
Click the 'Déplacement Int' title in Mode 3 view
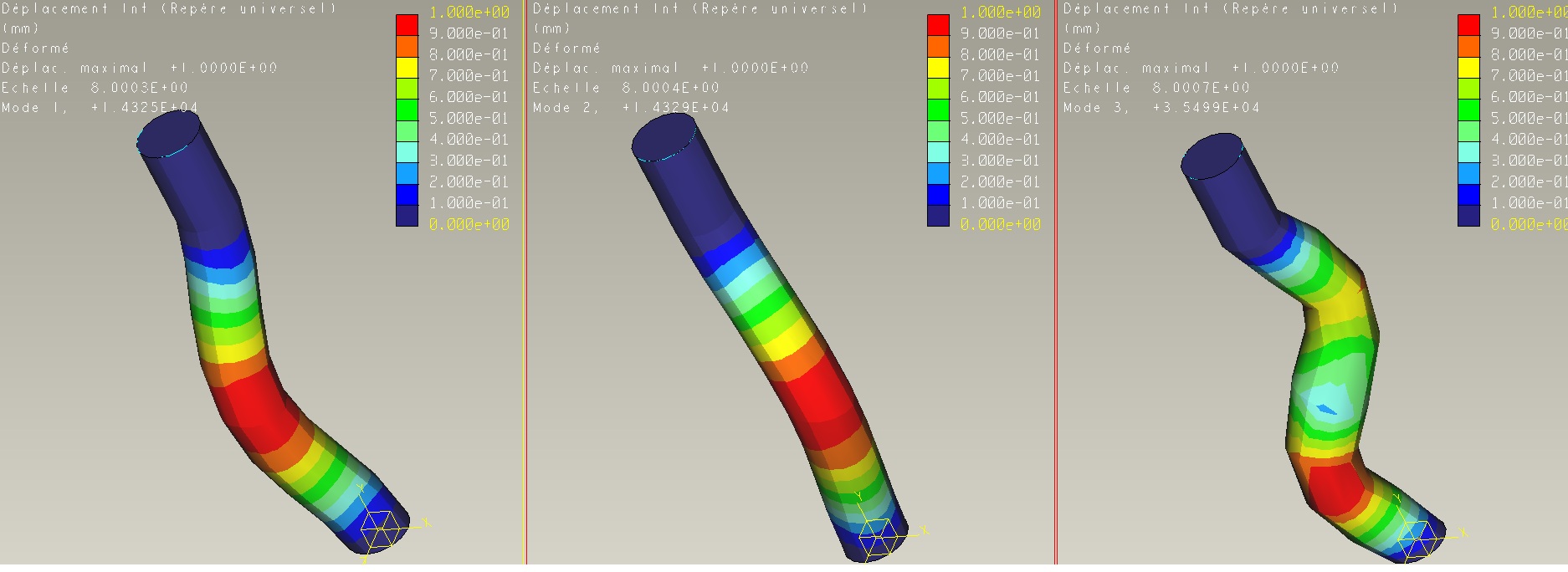click(1136, 8)
